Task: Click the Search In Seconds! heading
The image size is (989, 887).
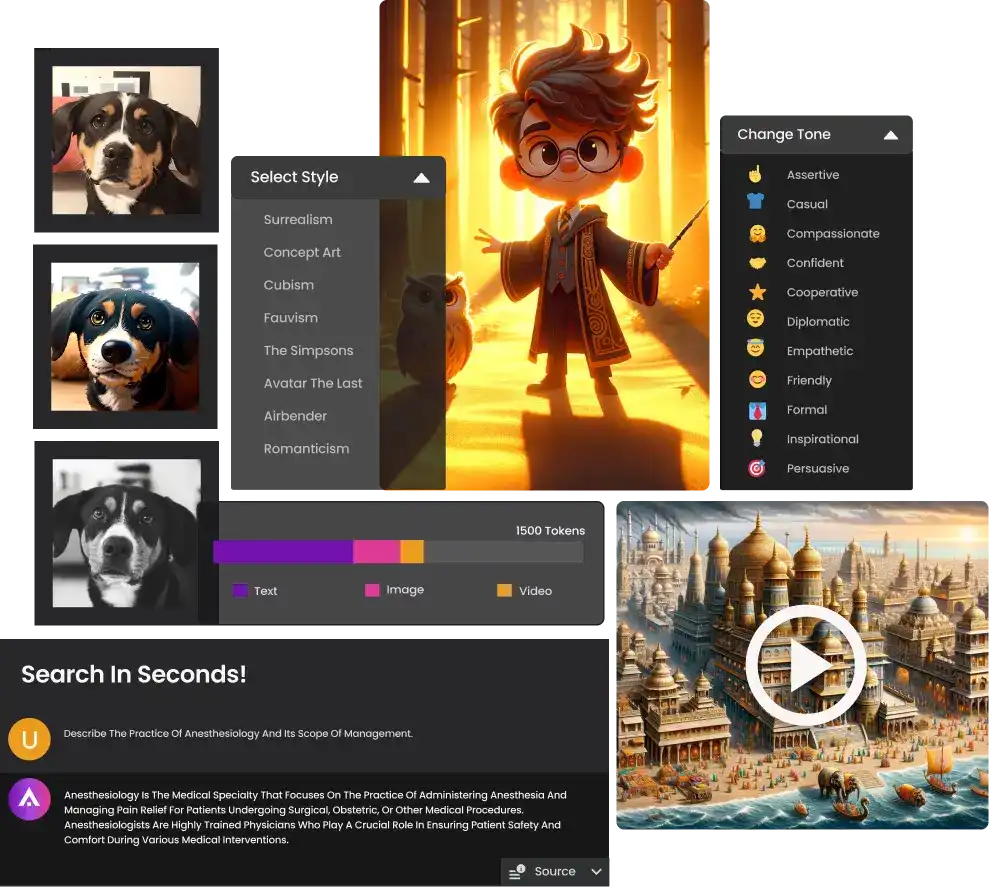Action: 134,674
